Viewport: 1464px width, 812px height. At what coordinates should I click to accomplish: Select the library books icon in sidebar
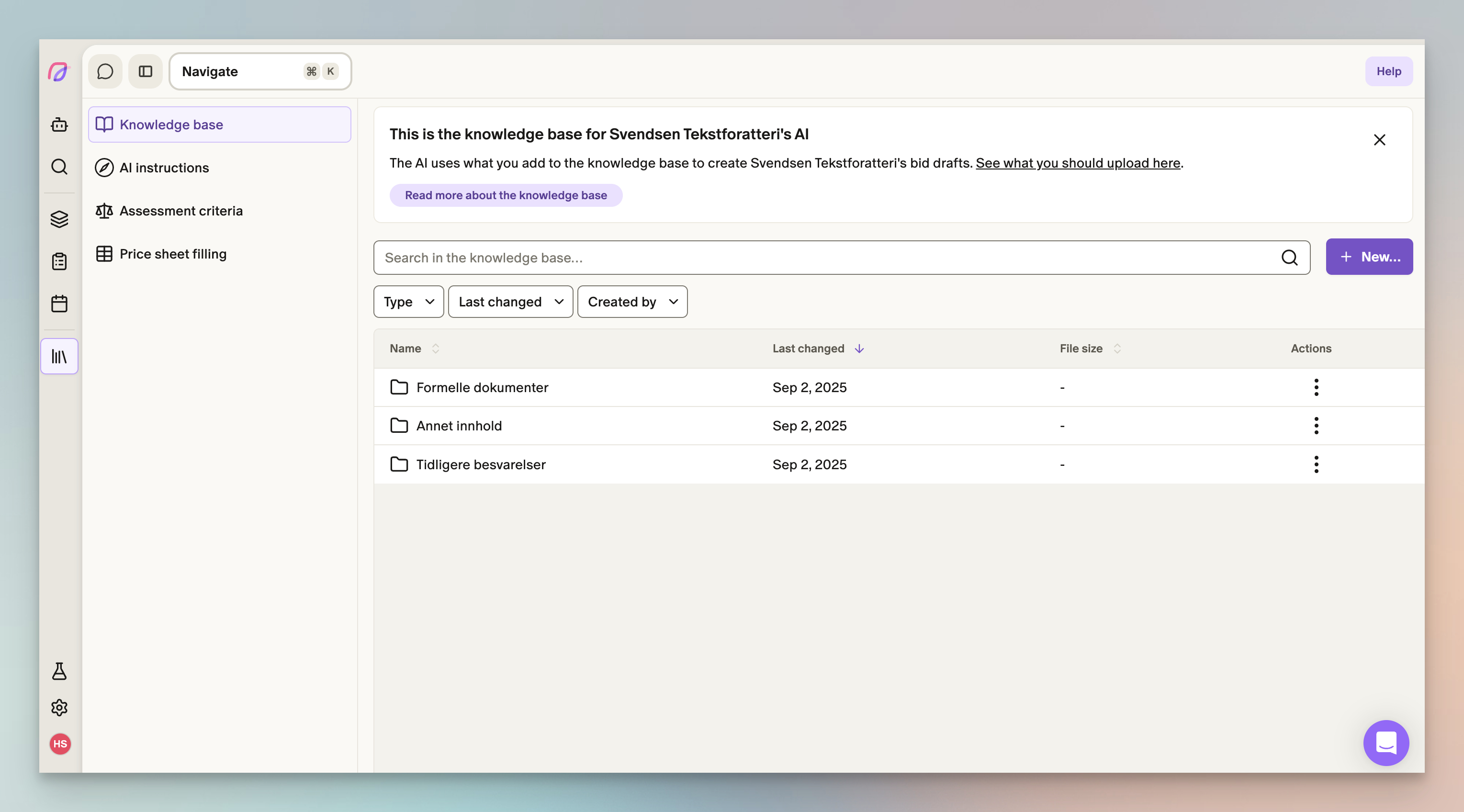59,356
